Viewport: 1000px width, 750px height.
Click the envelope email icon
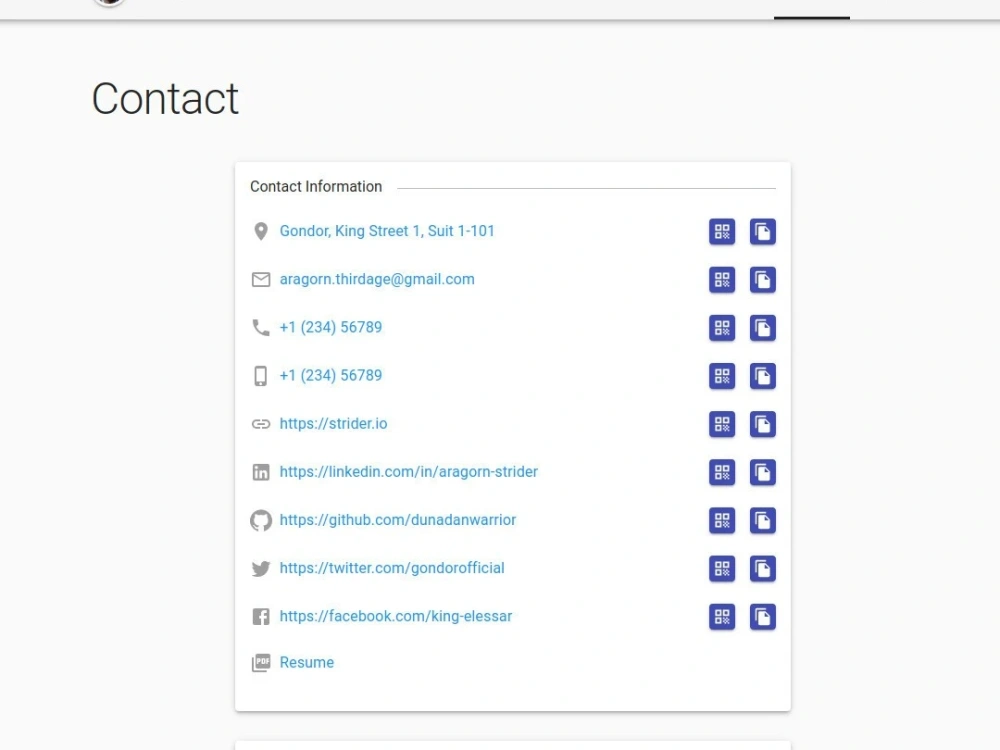(261, 280)
